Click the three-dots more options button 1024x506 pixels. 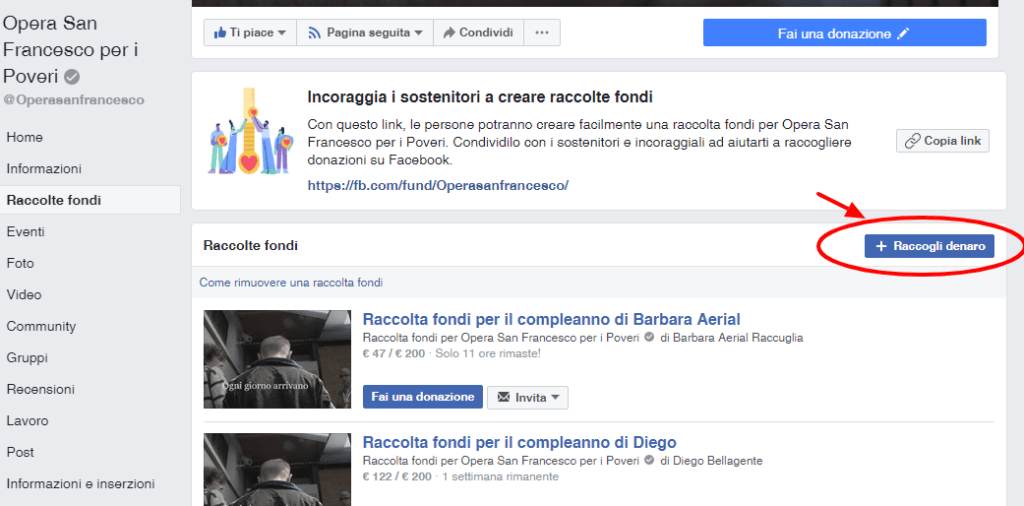(542, 33)
